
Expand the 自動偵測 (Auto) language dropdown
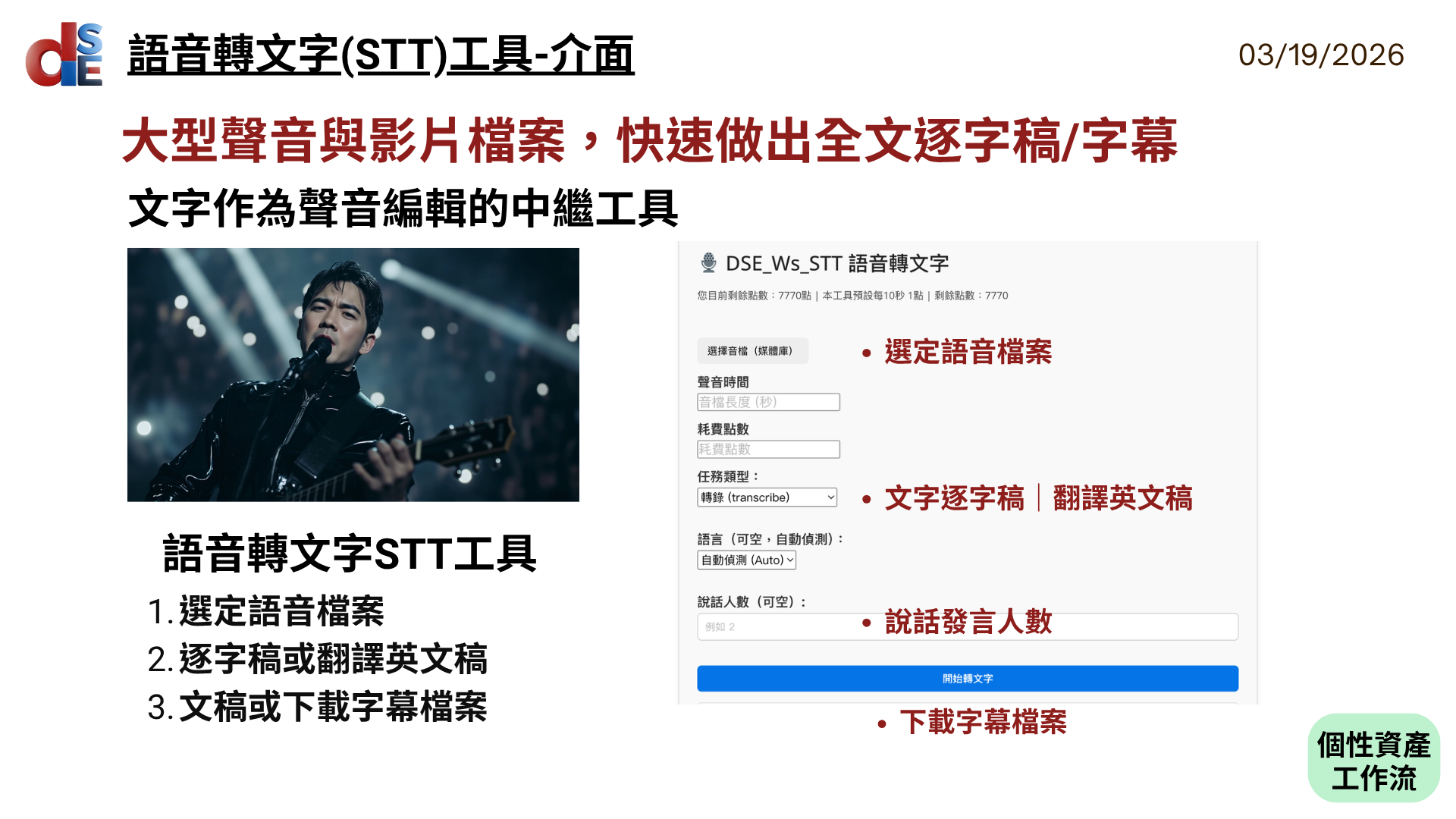pos(746,560)
